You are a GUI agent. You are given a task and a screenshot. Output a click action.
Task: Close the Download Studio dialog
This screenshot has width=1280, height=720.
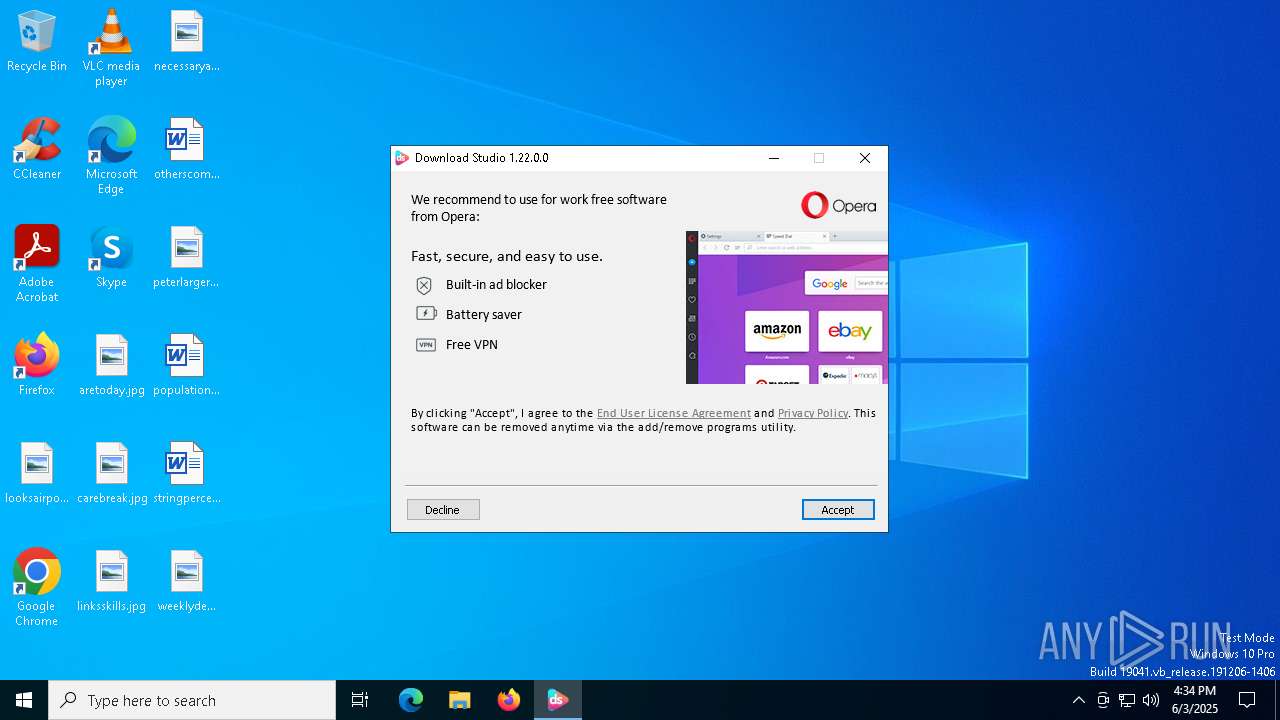tap(865, 158)
